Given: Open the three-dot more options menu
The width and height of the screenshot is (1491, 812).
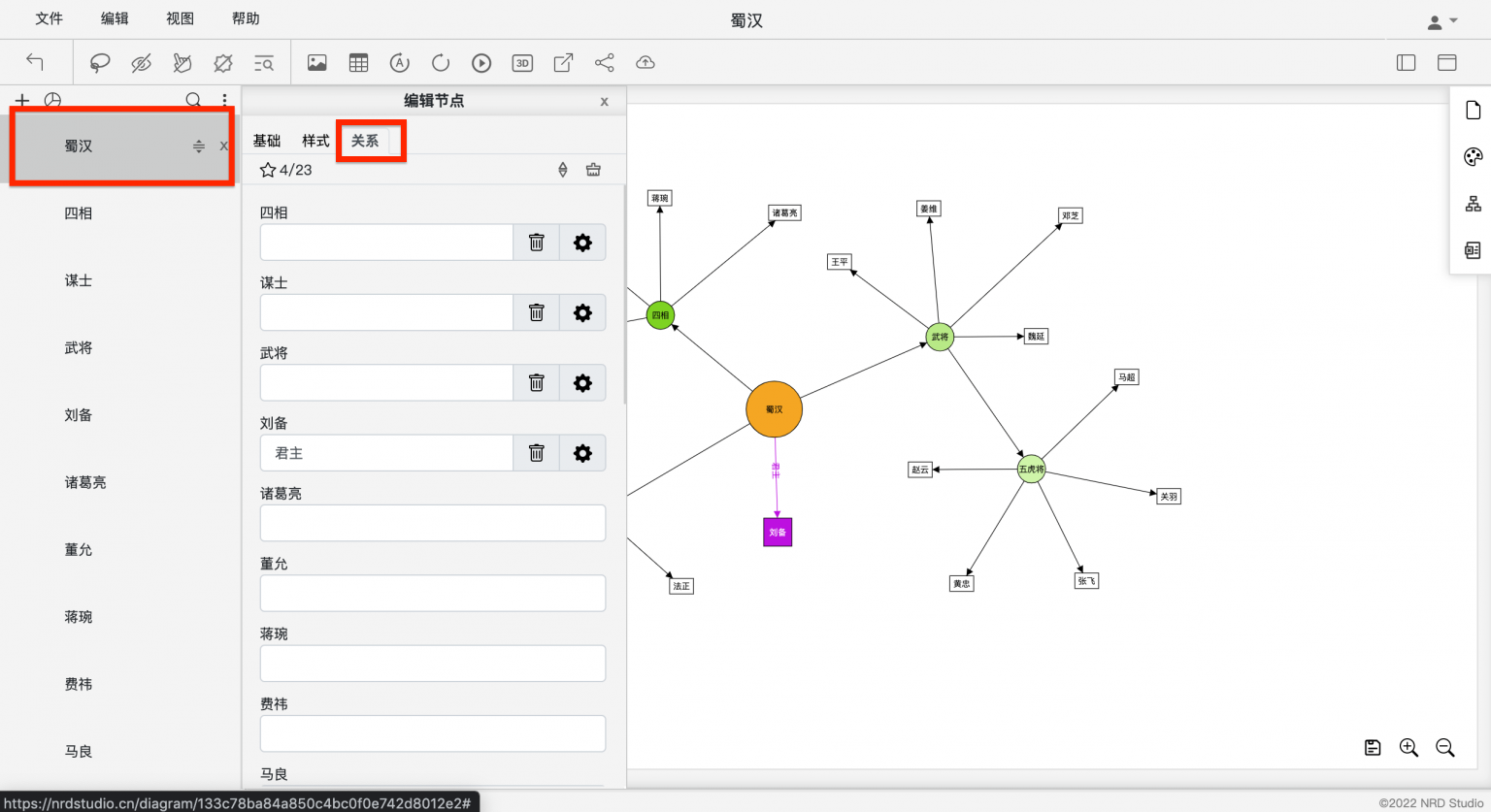Looking at the screenshot, I should pyautogui.click(x=224, y=100).
